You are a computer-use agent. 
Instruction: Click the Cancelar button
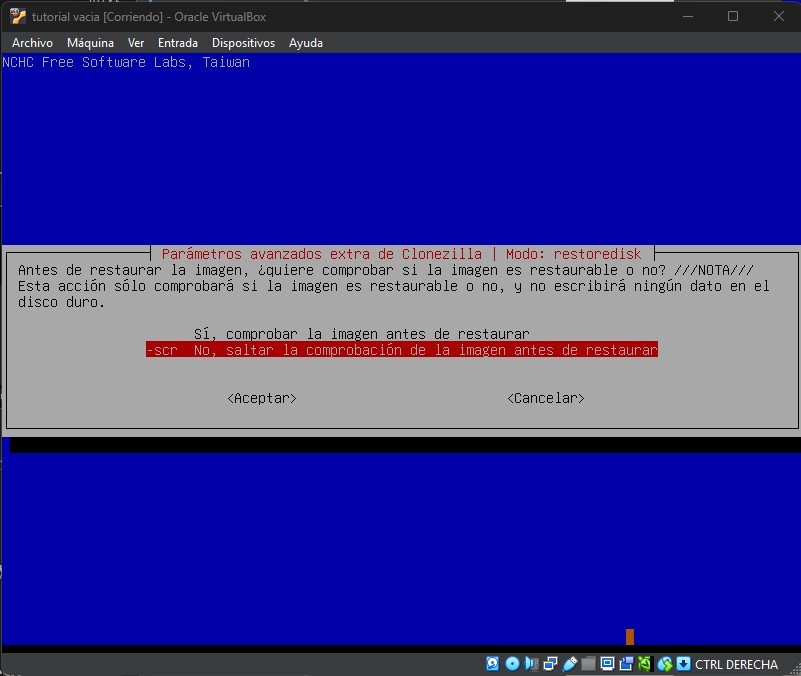(x=546, y=398)
